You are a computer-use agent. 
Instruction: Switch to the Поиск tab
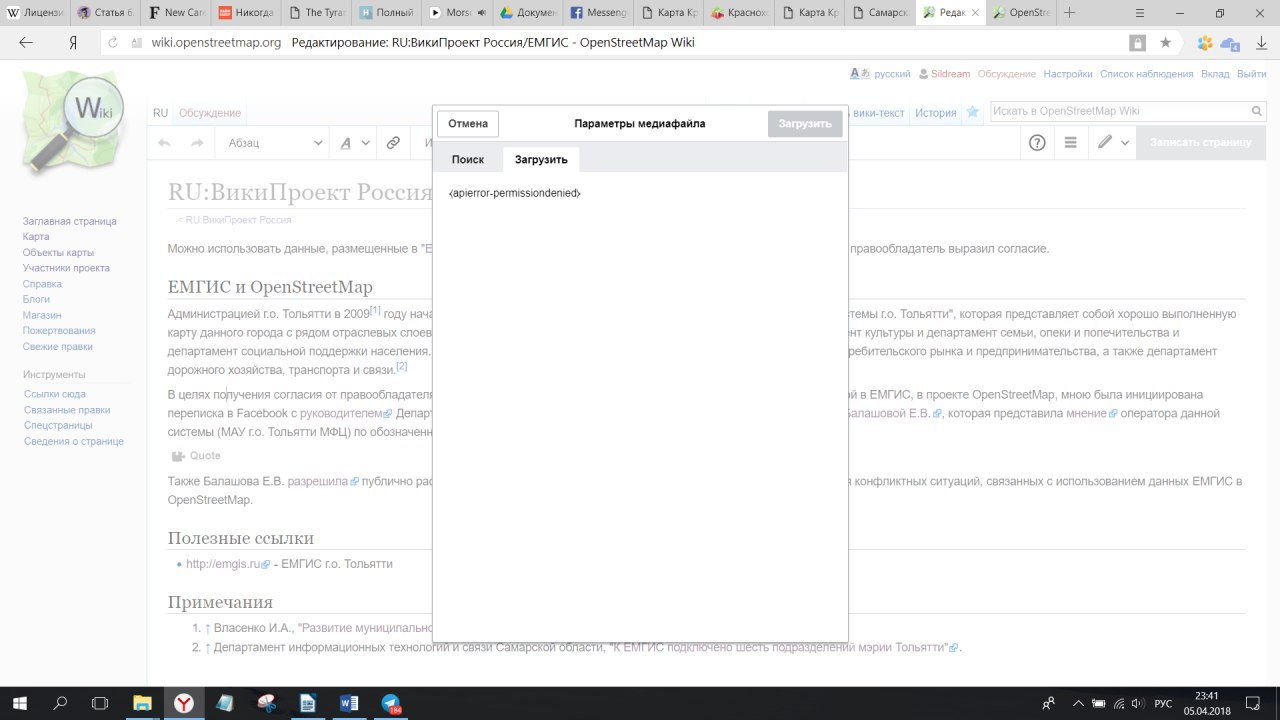[x=468, y=159]
